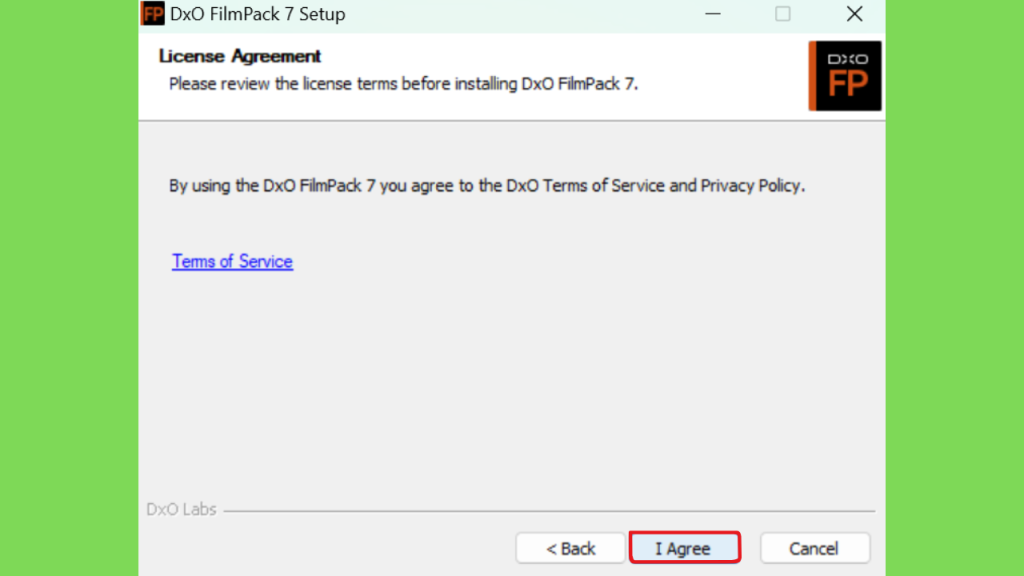Open the Terms of Service link
The height and width of the screenshot is (576, 1024).
232,261
